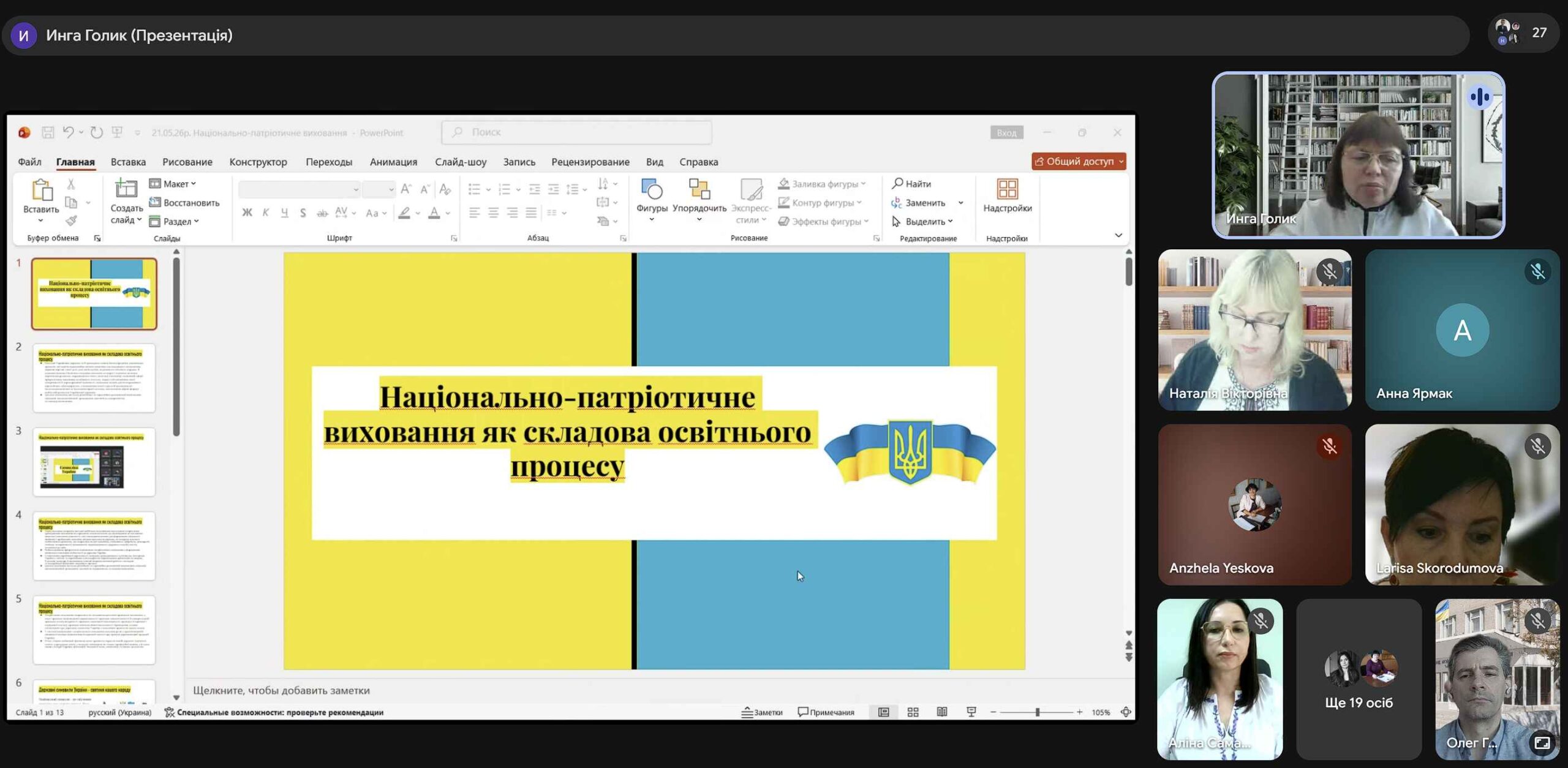Click the Создать слайд button
The image size is (1568, 768).
click(x=126, y=200)
